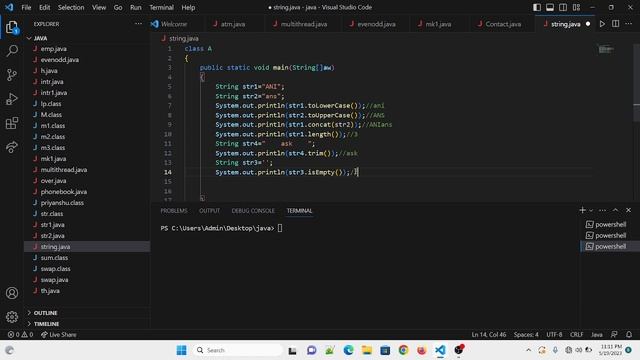
Task: Click the Windows Start button
Action: point(182,350)
